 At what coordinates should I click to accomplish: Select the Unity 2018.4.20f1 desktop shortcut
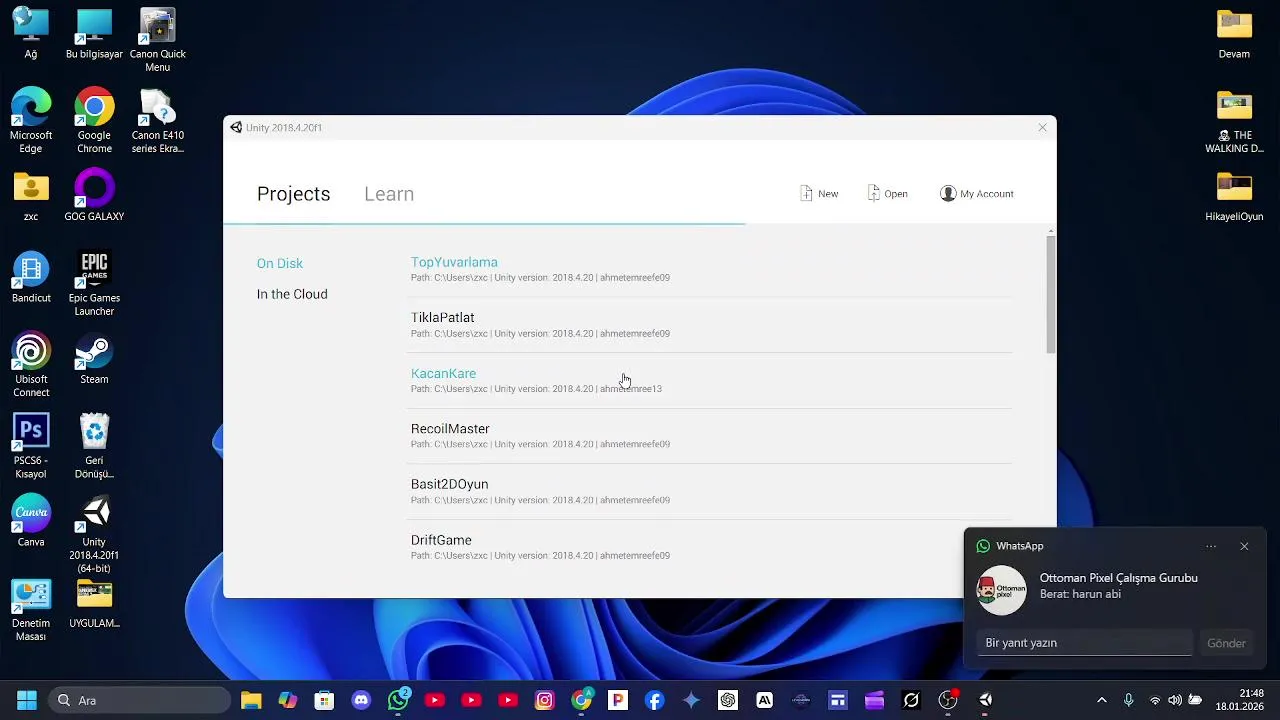pyautogui.click(x=94, y=536)
